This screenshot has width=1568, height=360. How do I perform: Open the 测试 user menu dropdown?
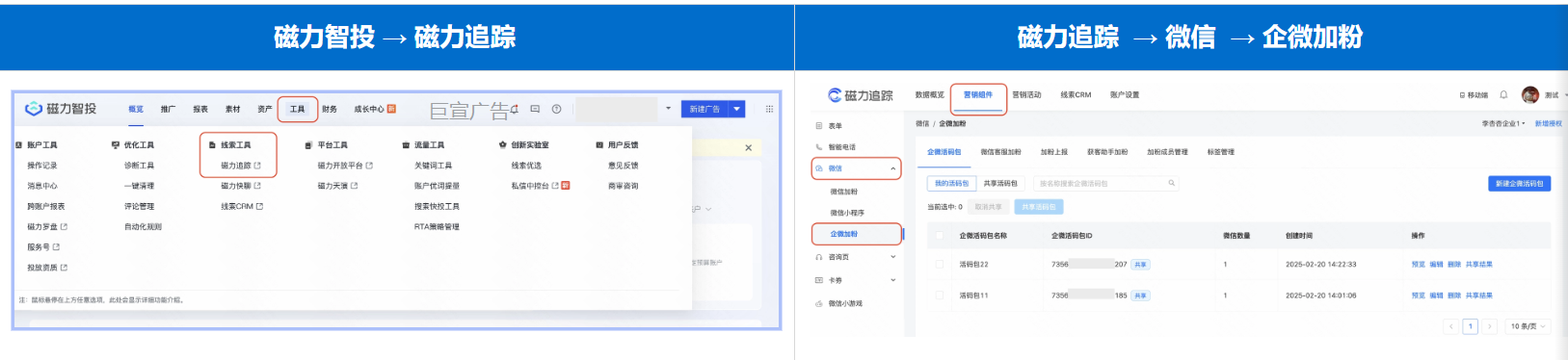[x=1565, y=95]
